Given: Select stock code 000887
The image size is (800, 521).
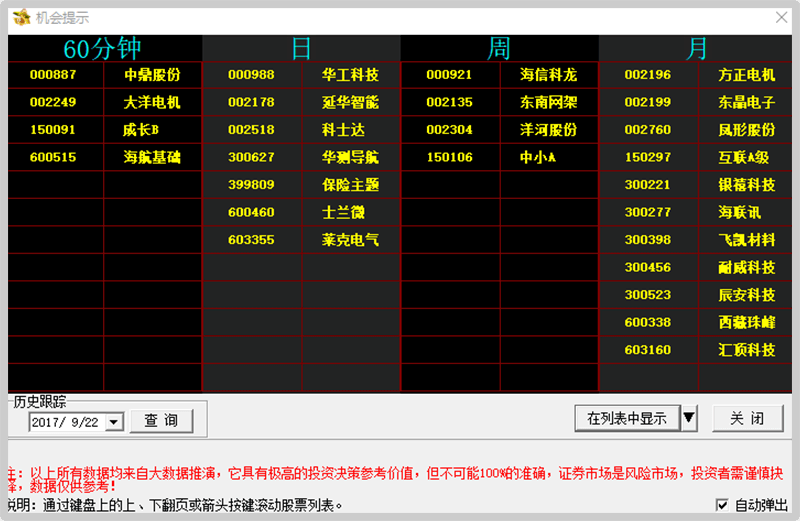Looking at the screenshot, I should pos(53,75).
